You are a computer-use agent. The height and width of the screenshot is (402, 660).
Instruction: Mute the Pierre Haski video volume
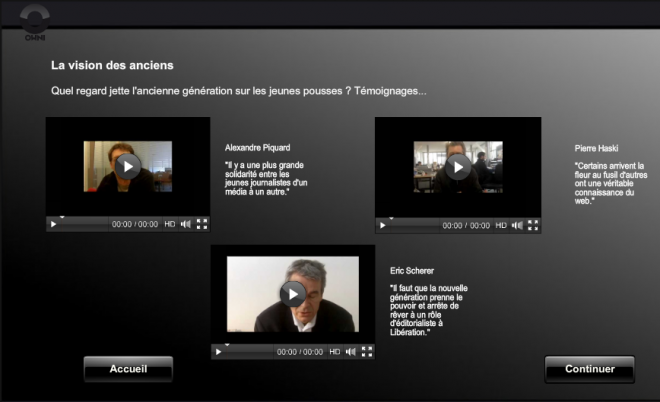pos(517,225)
